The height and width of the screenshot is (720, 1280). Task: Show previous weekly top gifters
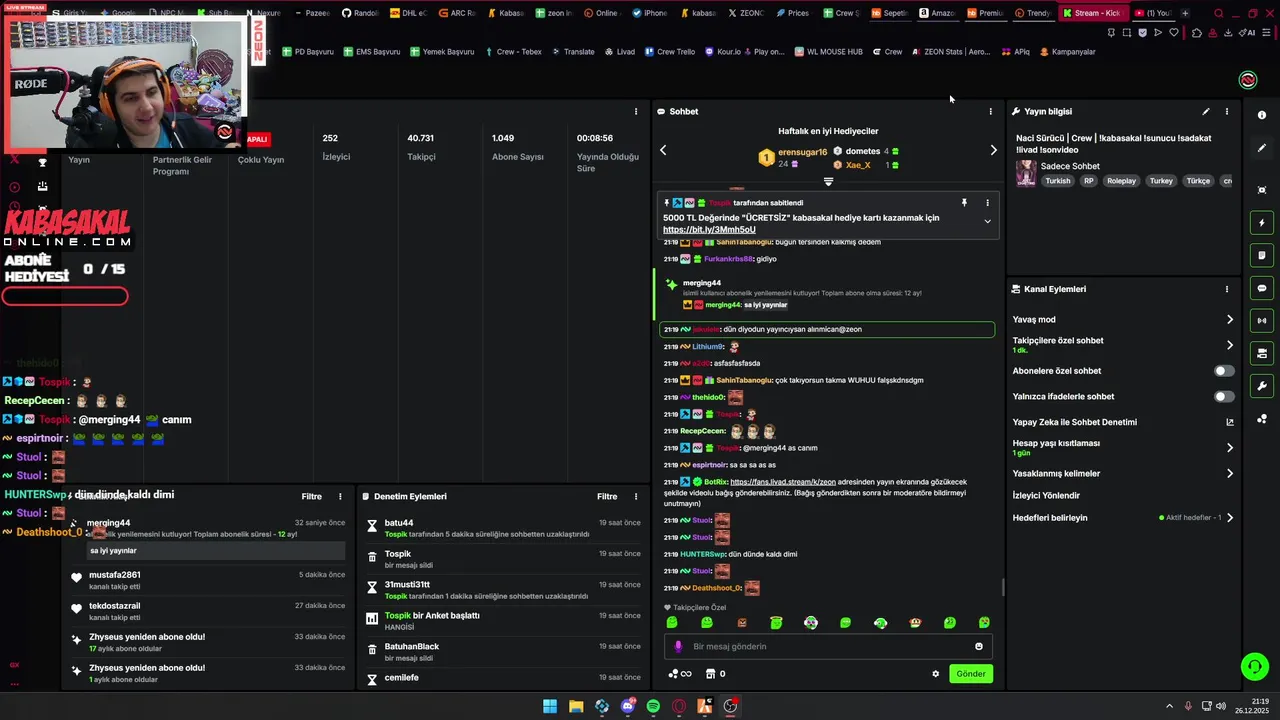tap(662, 150)
